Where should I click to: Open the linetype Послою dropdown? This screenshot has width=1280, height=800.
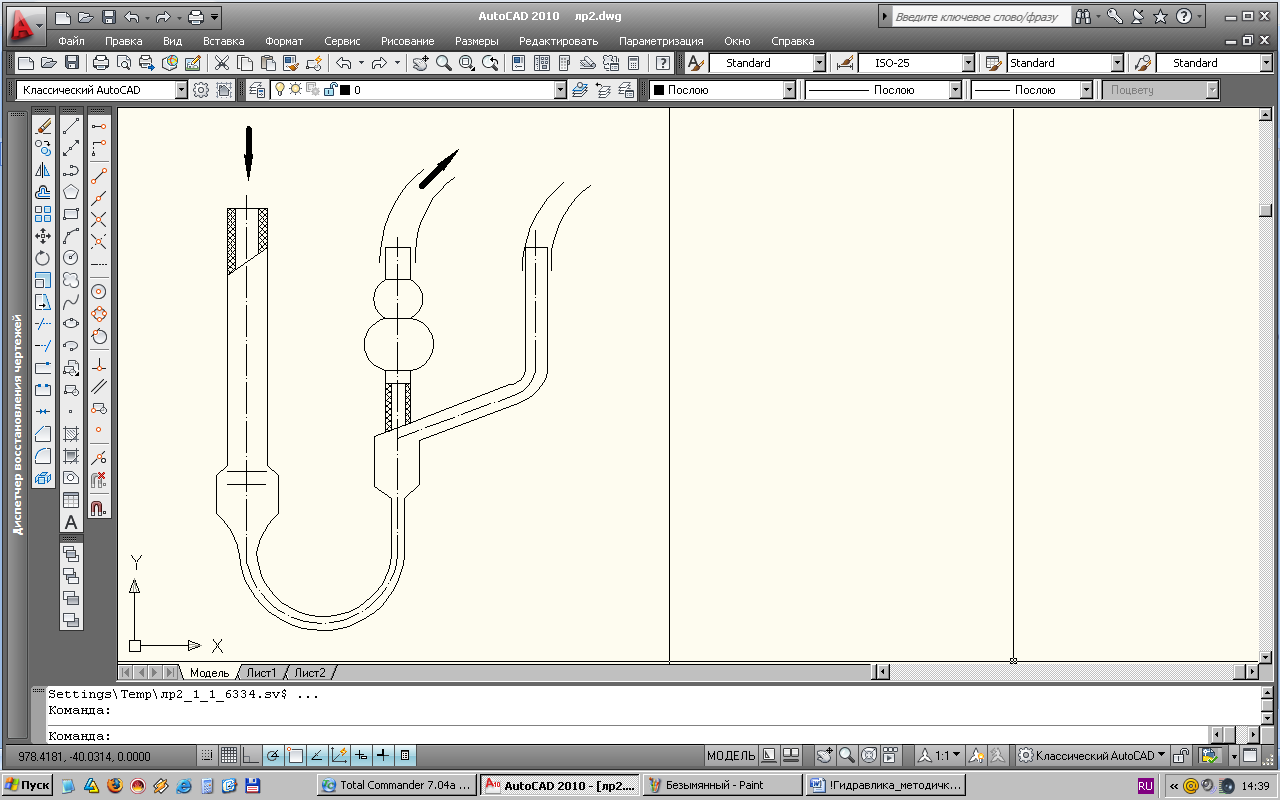955,90
